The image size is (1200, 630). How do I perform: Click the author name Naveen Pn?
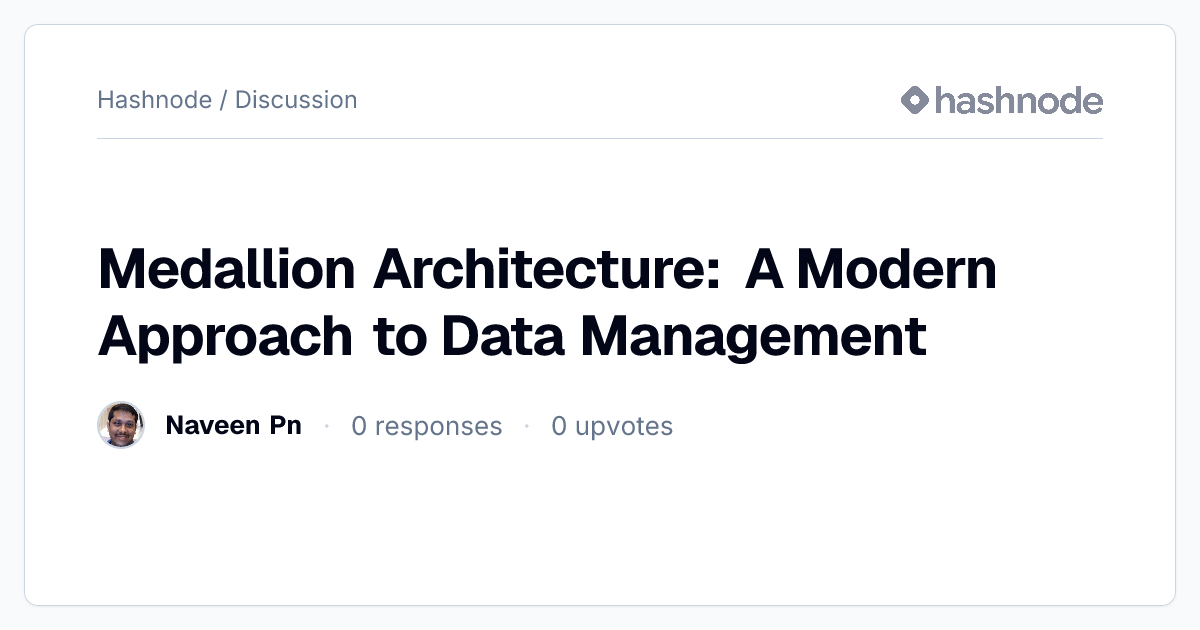(233, 426)
